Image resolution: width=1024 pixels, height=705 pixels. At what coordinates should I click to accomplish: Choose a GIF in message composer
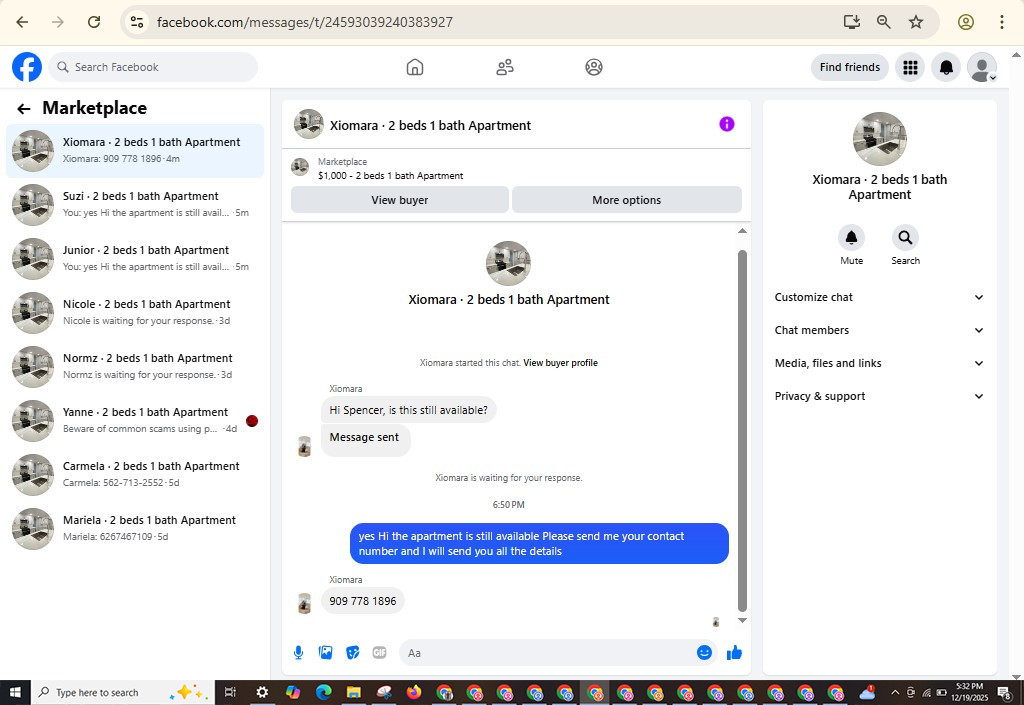tap(379, 653)
